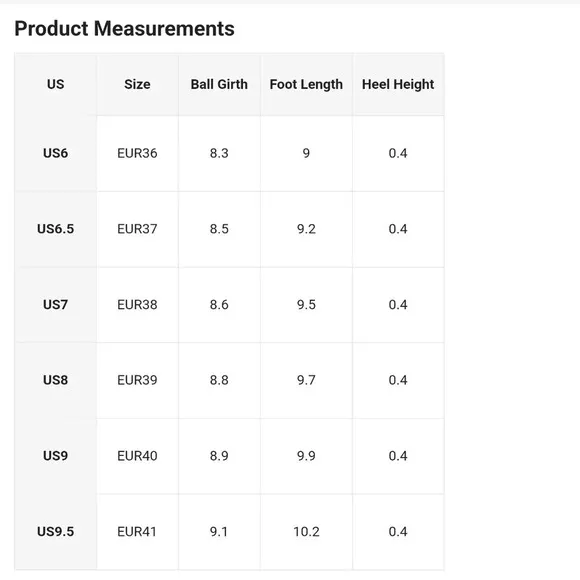The width and height of the screenshot is (580, 580).
Task: Select the US6.5 row label
Action: pos(55,229)
